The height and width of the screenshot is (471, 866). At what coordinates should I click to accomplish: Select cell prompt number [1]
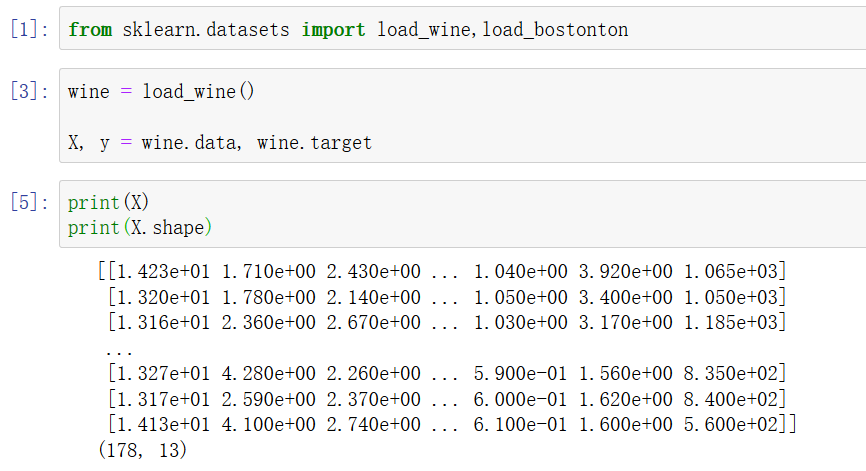(x=29, y=29)
